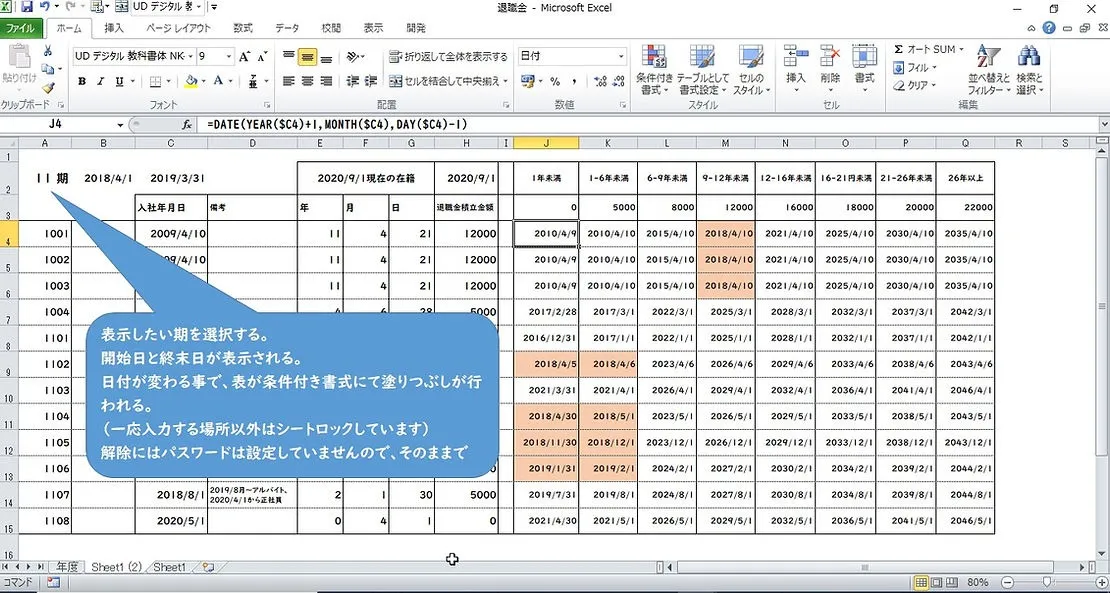The image size is (1110, 593).
Task: Expand the fill color dropdown arrow
Action: click(x=204, y=81)
